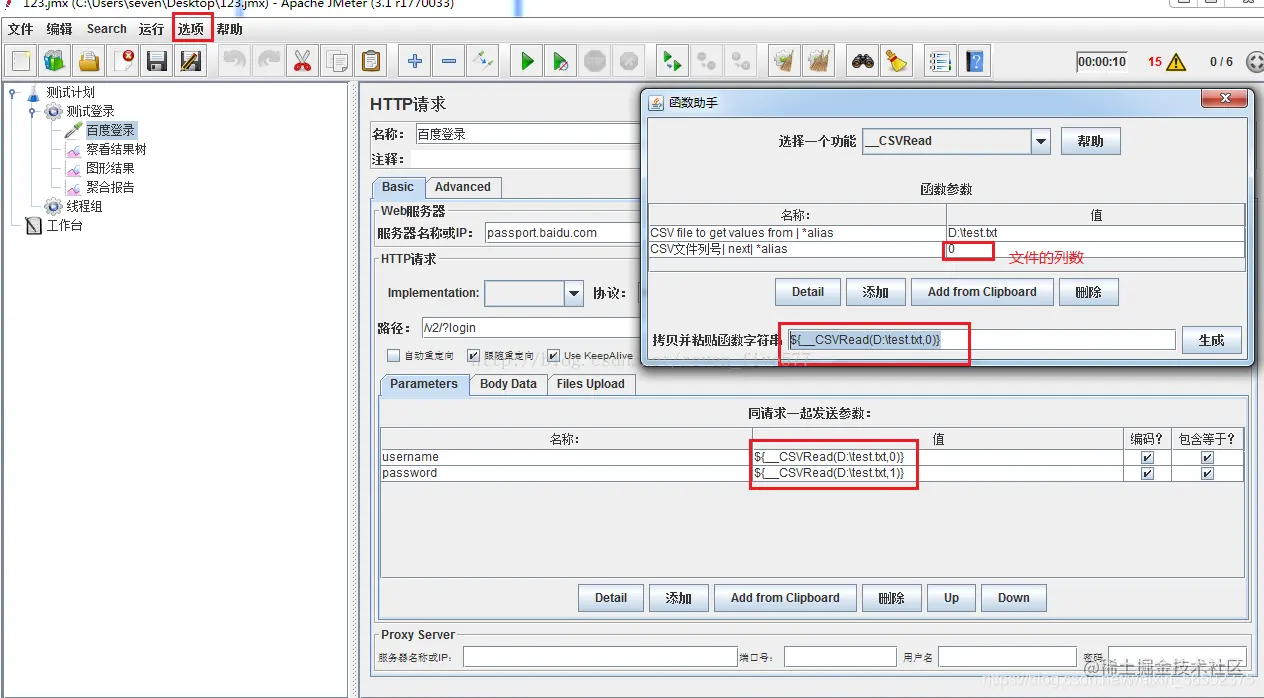This screenshot has height=698, width=1264.
Task: Toggle 包含等于 checkbox for password row
Action: [1207, 473]
